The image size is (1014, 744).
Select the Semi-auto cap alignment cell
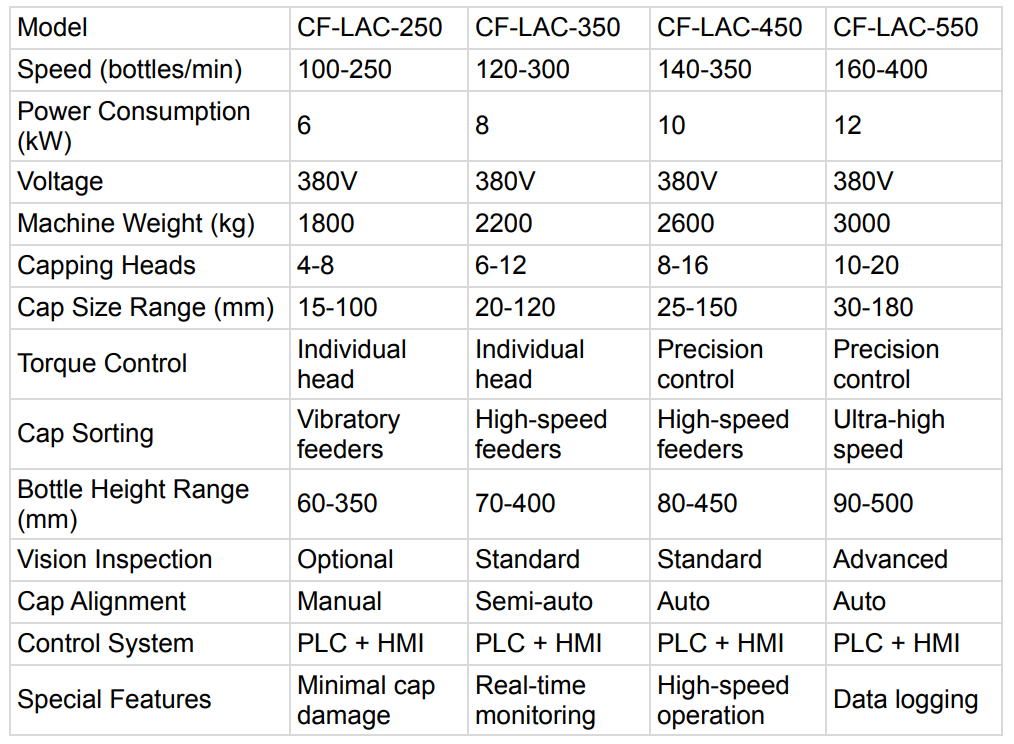coord(534,602)
